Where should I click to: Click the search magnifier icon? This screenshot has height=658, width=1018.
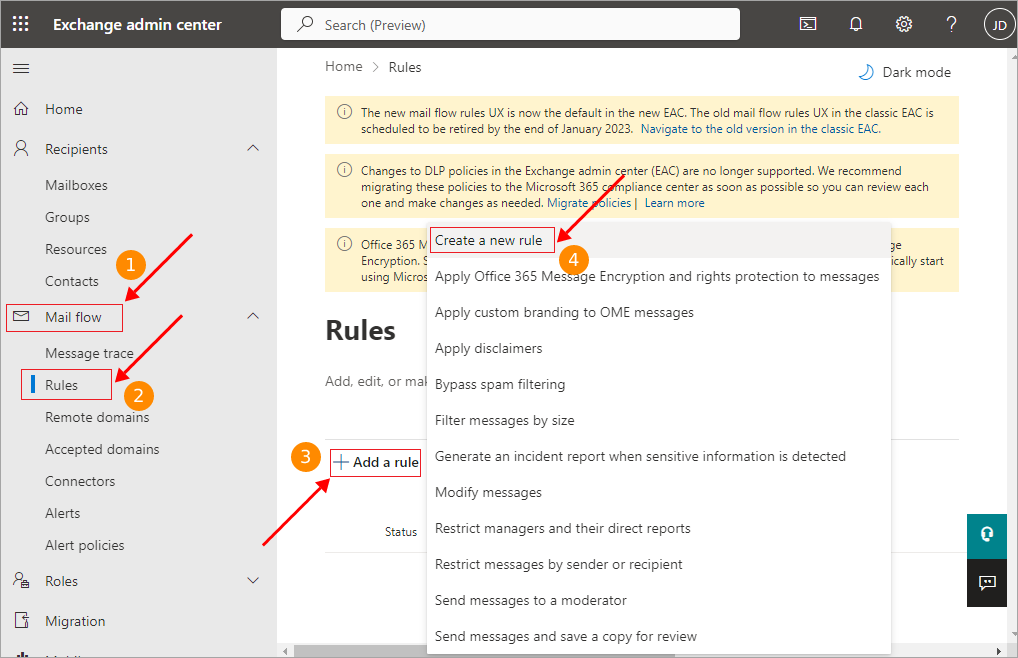[x=304, y=25]
